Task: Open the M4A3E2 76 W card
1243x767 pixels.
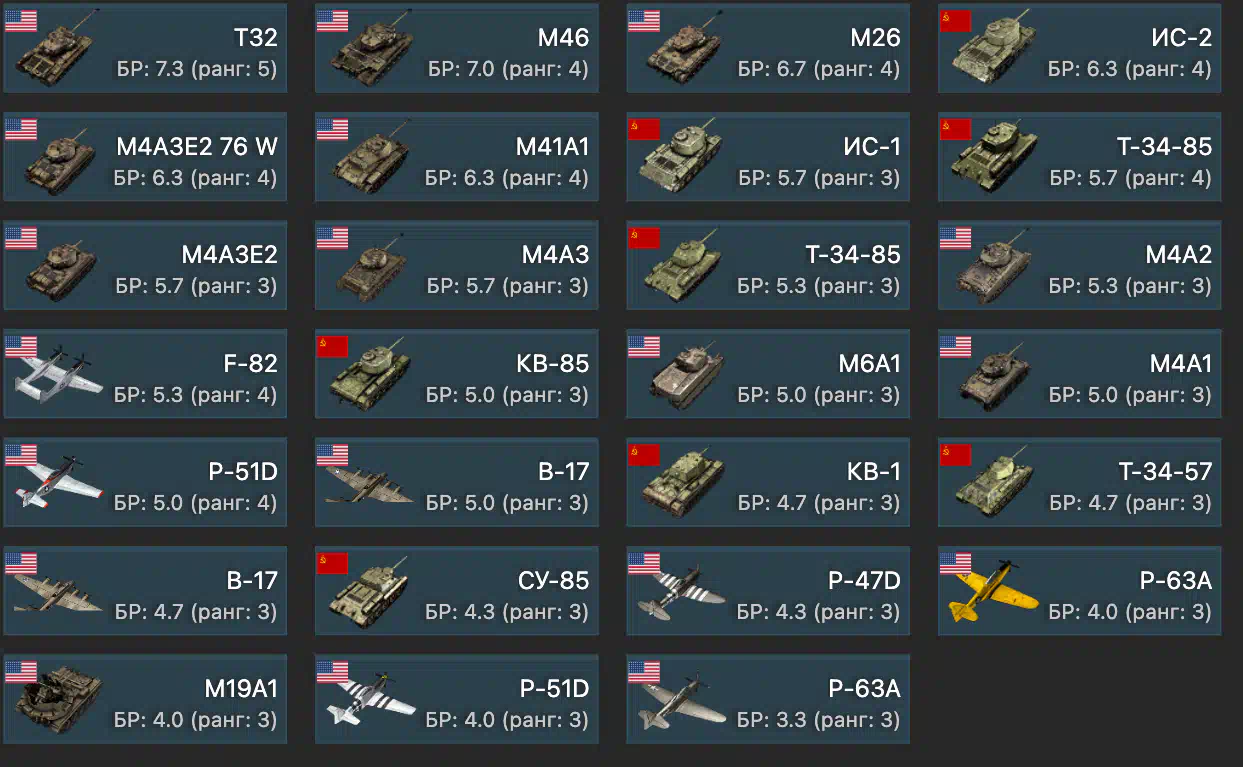Action: point(145,156)
